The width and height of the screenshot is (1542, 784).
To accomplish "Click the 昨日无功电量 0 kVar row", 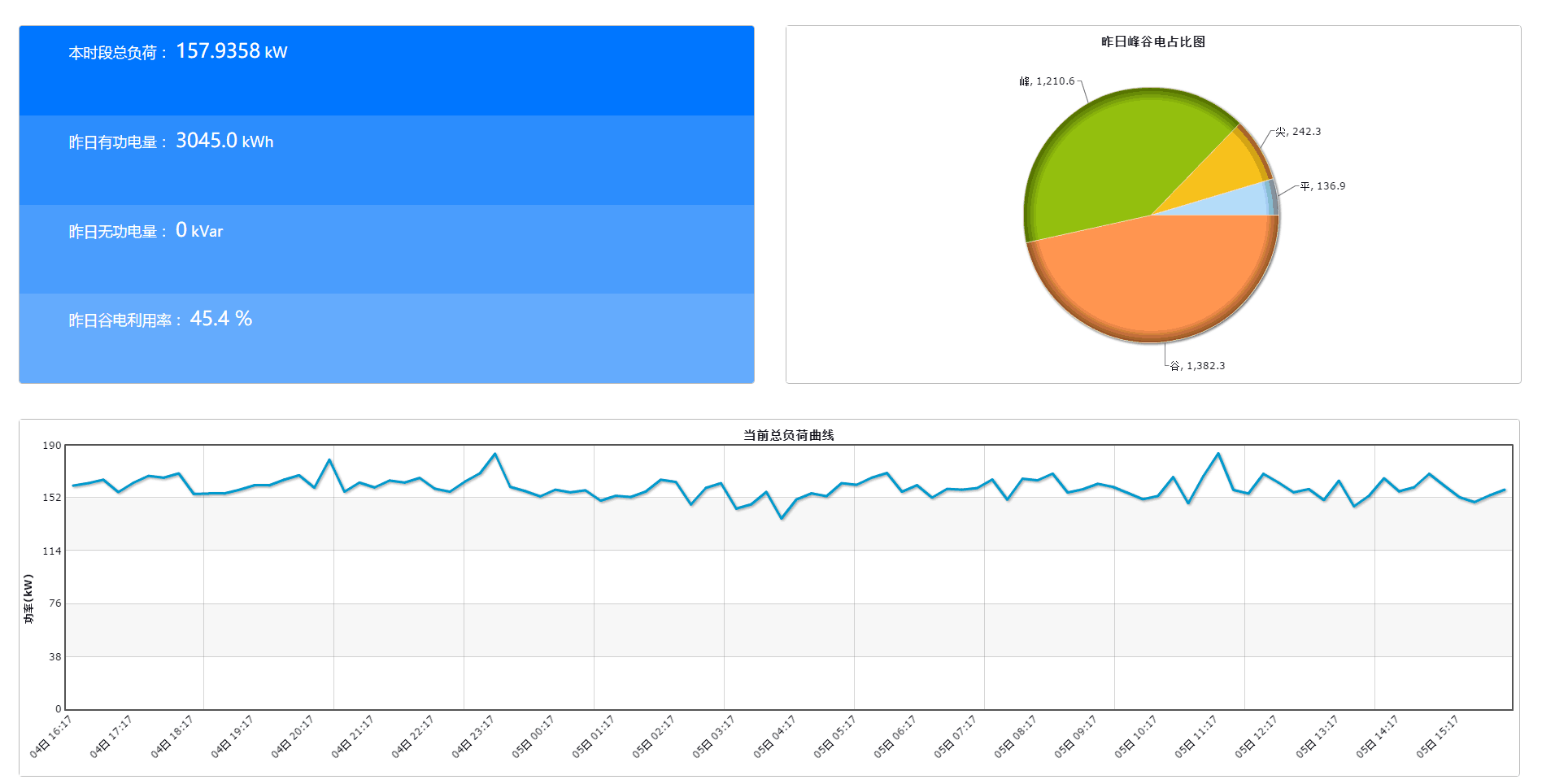I will [x=386, y=249].
